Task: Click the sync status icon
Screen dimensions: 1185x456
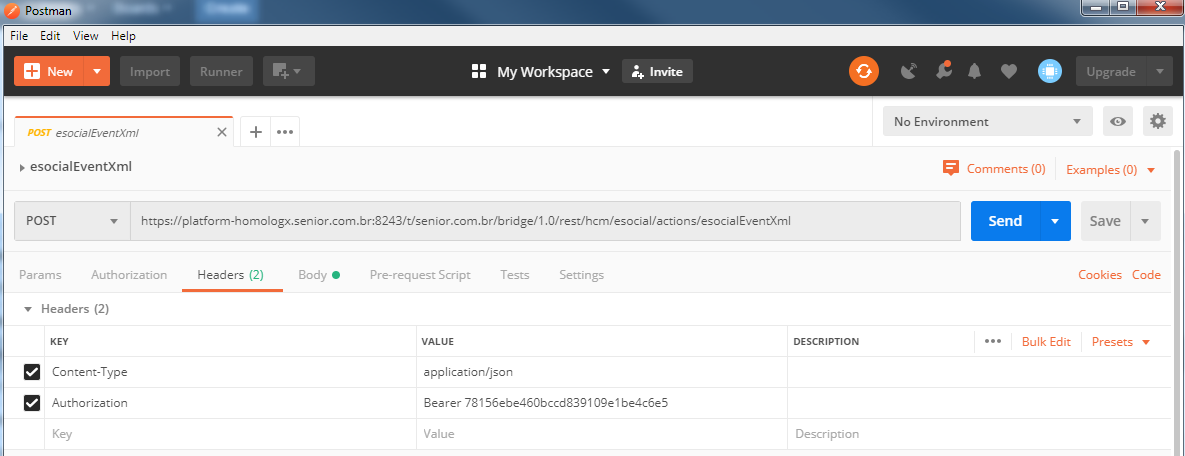Action: click(x=864, y=72)
